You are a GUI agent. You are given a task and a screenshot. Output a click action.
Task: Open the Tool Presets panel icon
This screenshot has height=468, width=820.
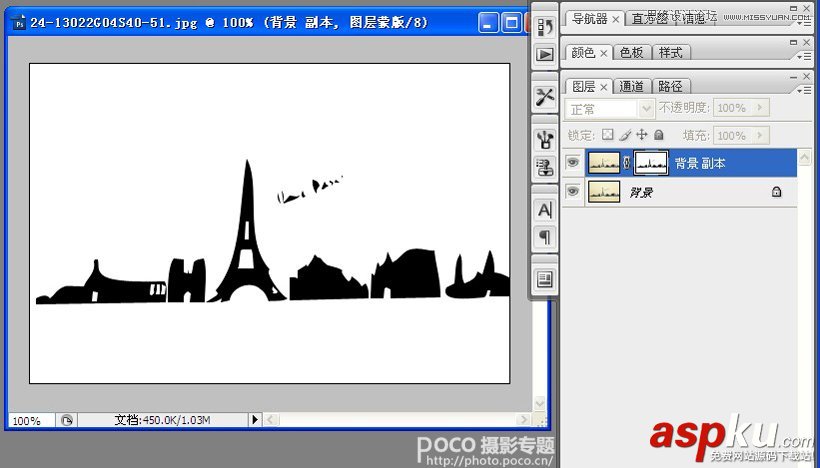pos(545,97)
